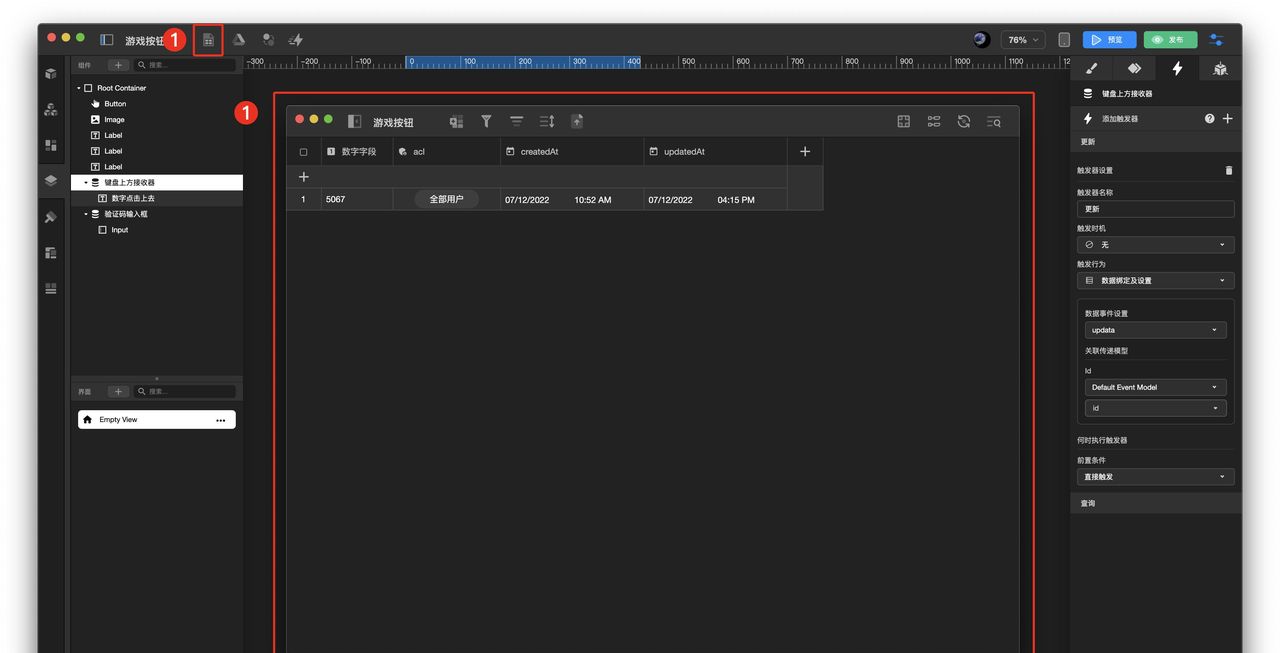Viewport: 1280px width, 653px height.
Task: Click the relation link icon in table toolbar
Action: click(934, 121)
